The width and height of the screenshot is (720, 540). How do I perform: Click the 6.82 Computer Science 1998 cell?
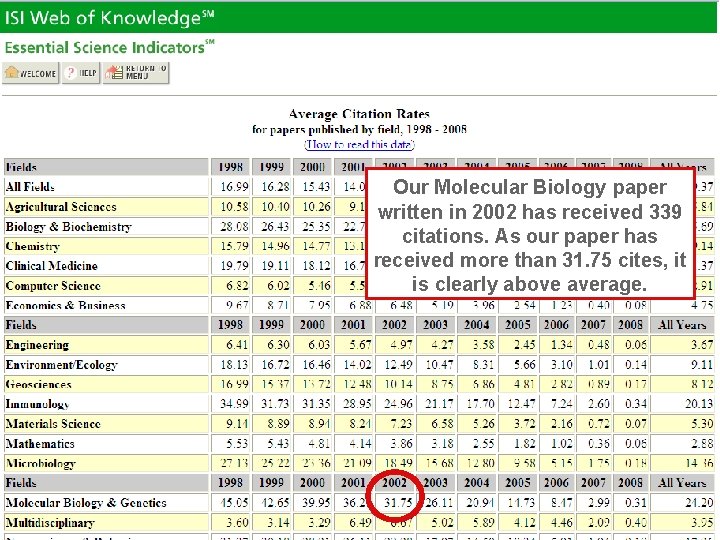pyautogui.click(x=231, y=286)
